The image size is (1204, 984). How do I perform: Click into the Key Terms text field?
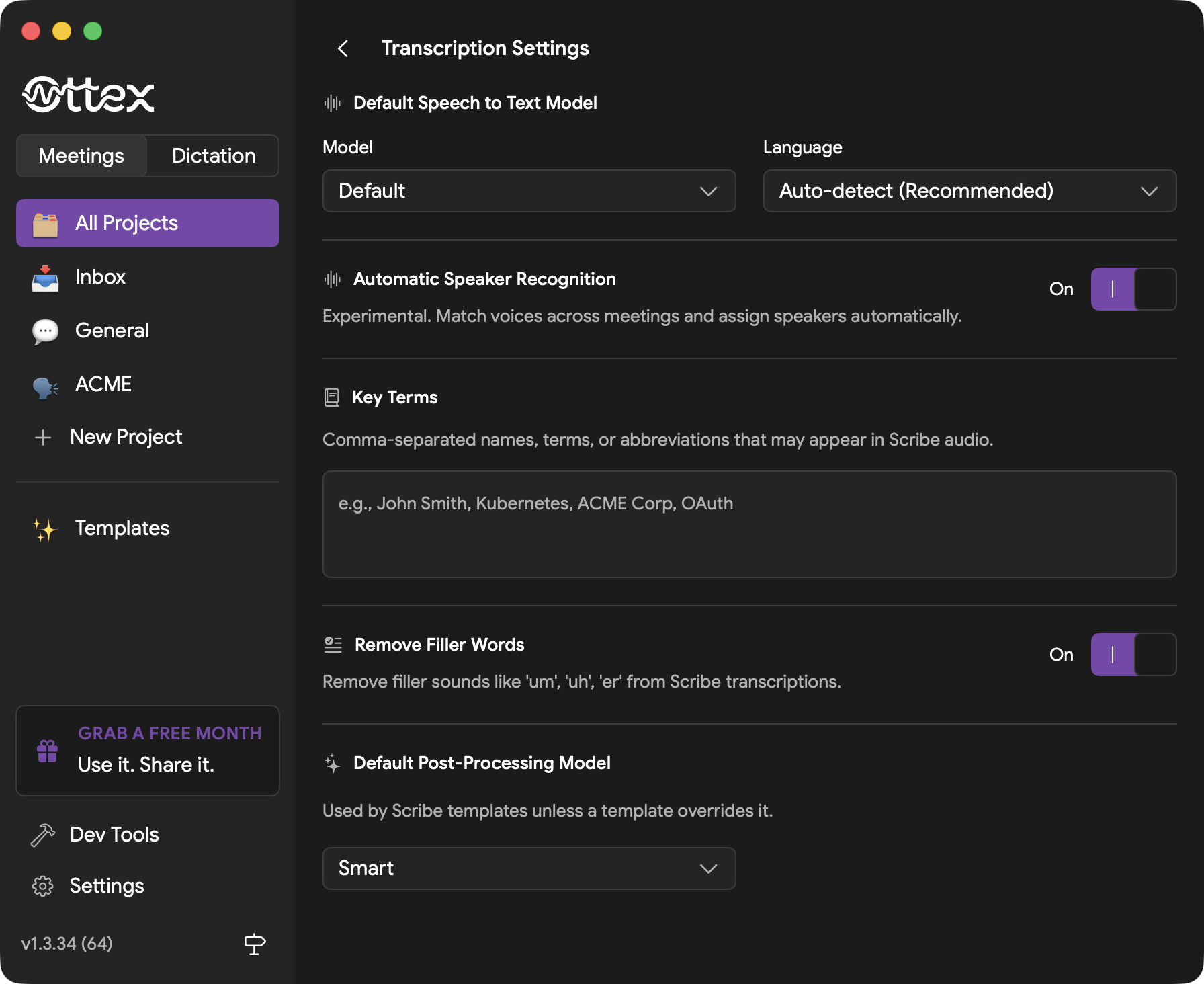coord(750,524)
